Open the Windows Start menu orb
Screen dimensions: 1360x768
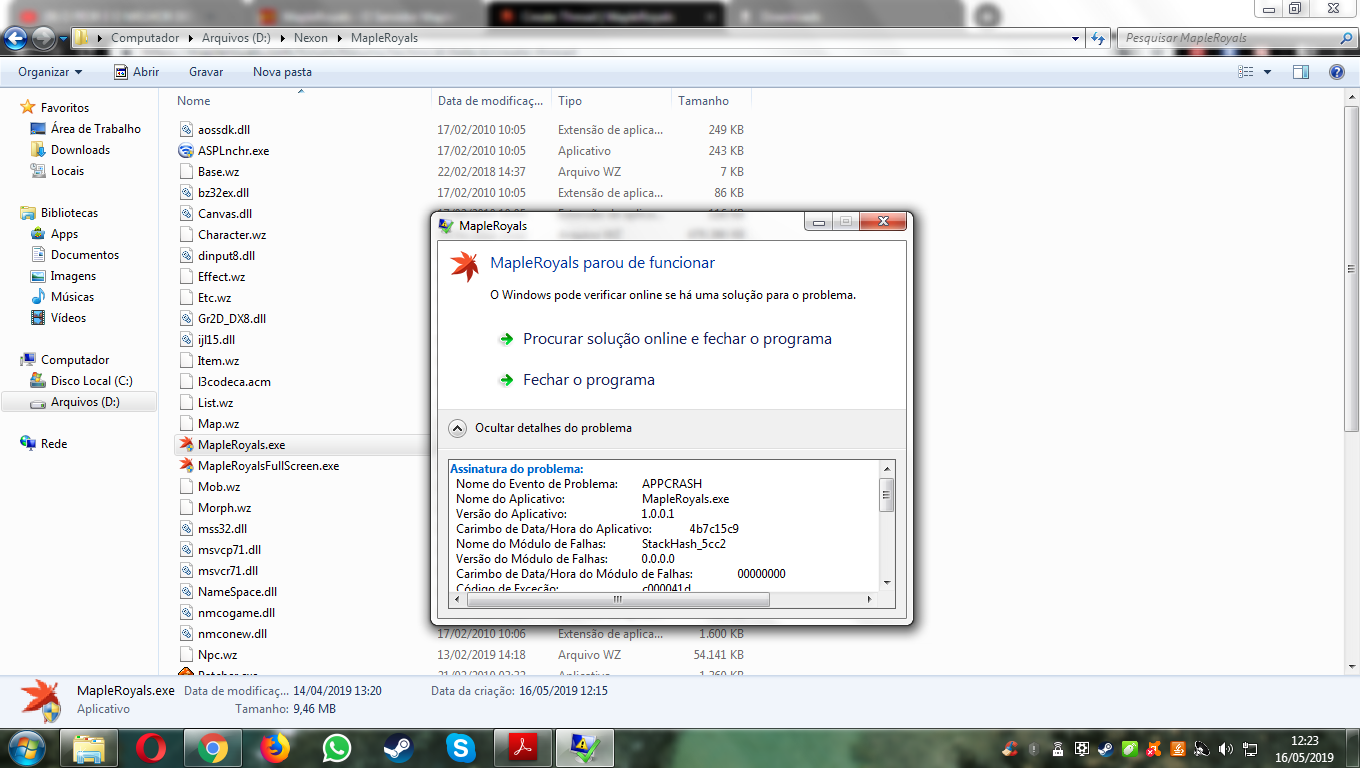tap(25, 748)
